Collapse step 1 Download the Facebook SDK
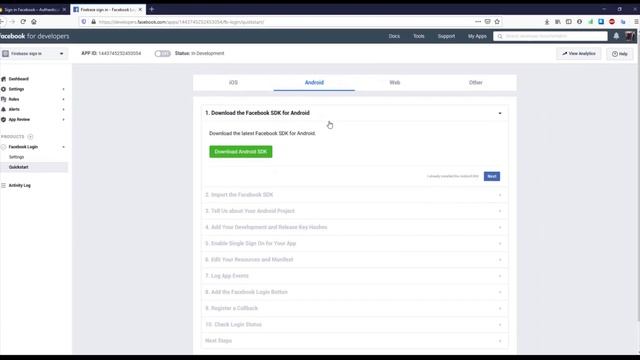 click(354, 113)
